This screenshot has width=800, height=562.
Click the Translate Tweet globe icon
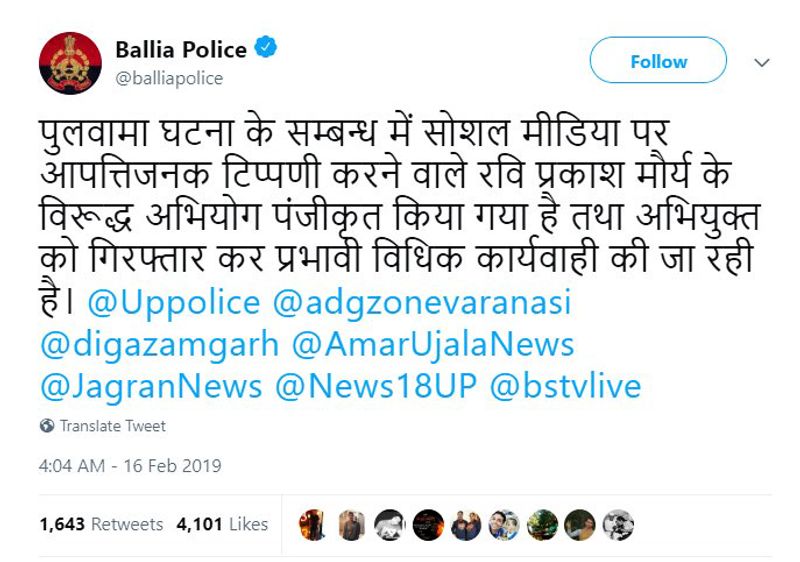click(x=47, y=426)
